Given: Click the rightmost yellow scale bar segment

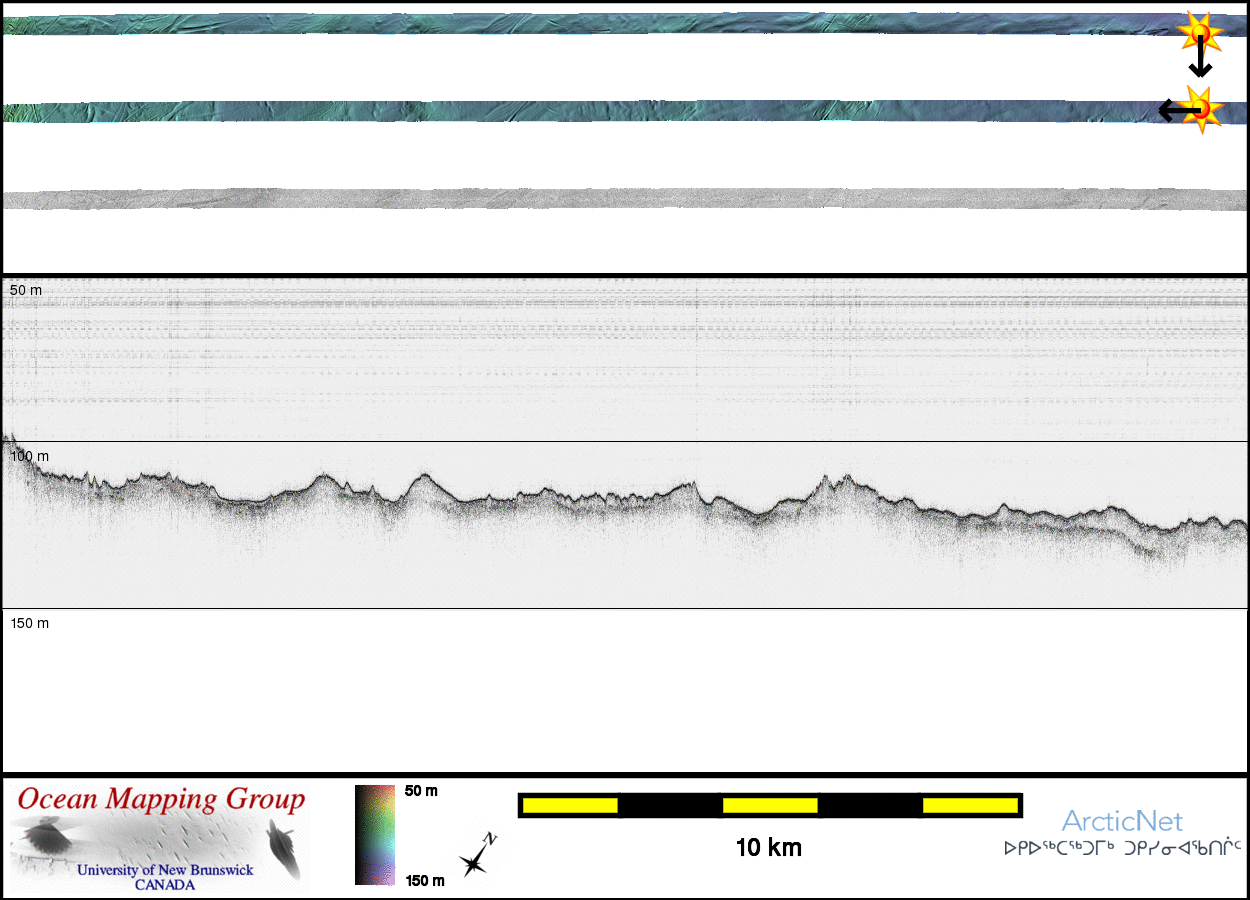Looking at the screenshot, I should pos(969,805).
